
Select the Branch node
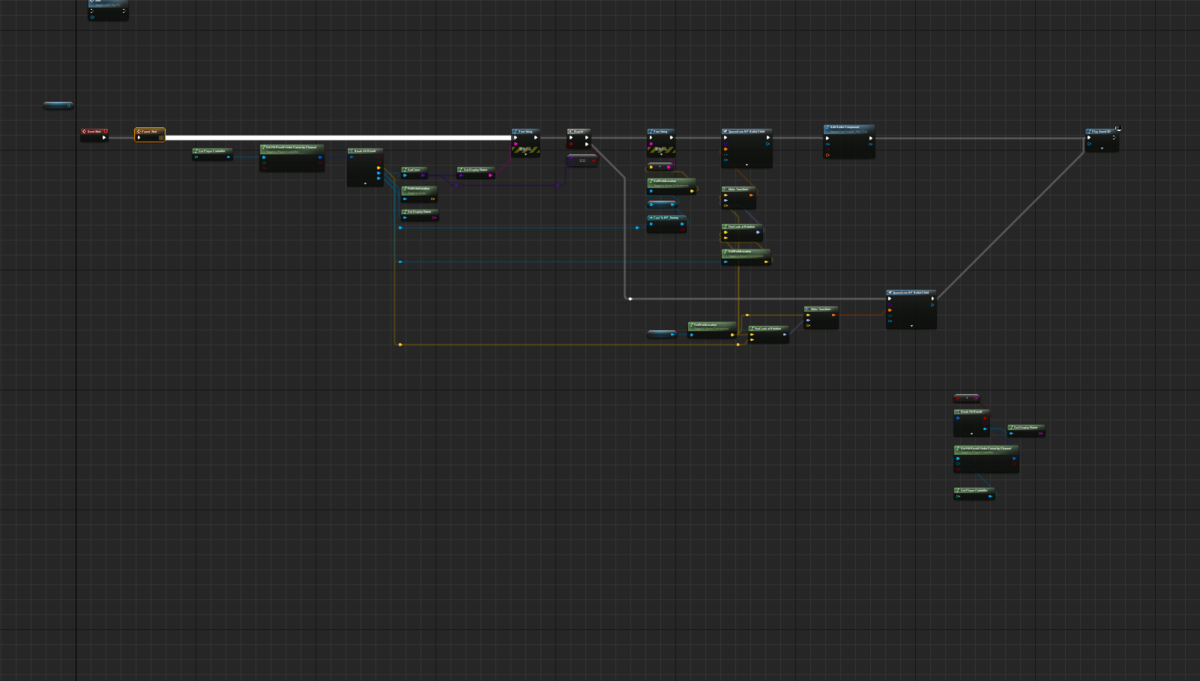(x=579, y=138)
